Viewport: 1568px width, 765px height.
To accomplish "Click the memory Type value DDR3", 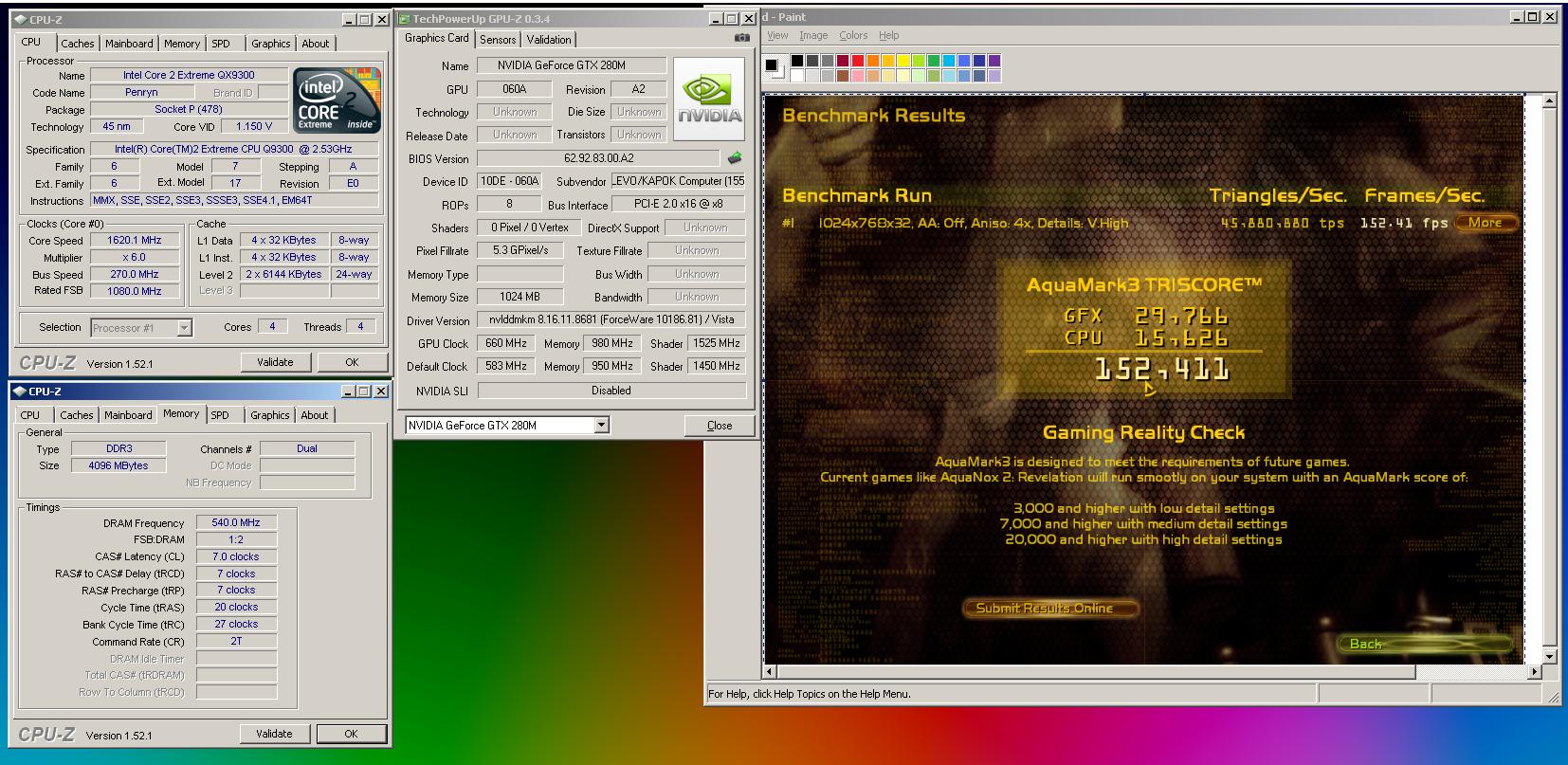I will coord(119,448).
